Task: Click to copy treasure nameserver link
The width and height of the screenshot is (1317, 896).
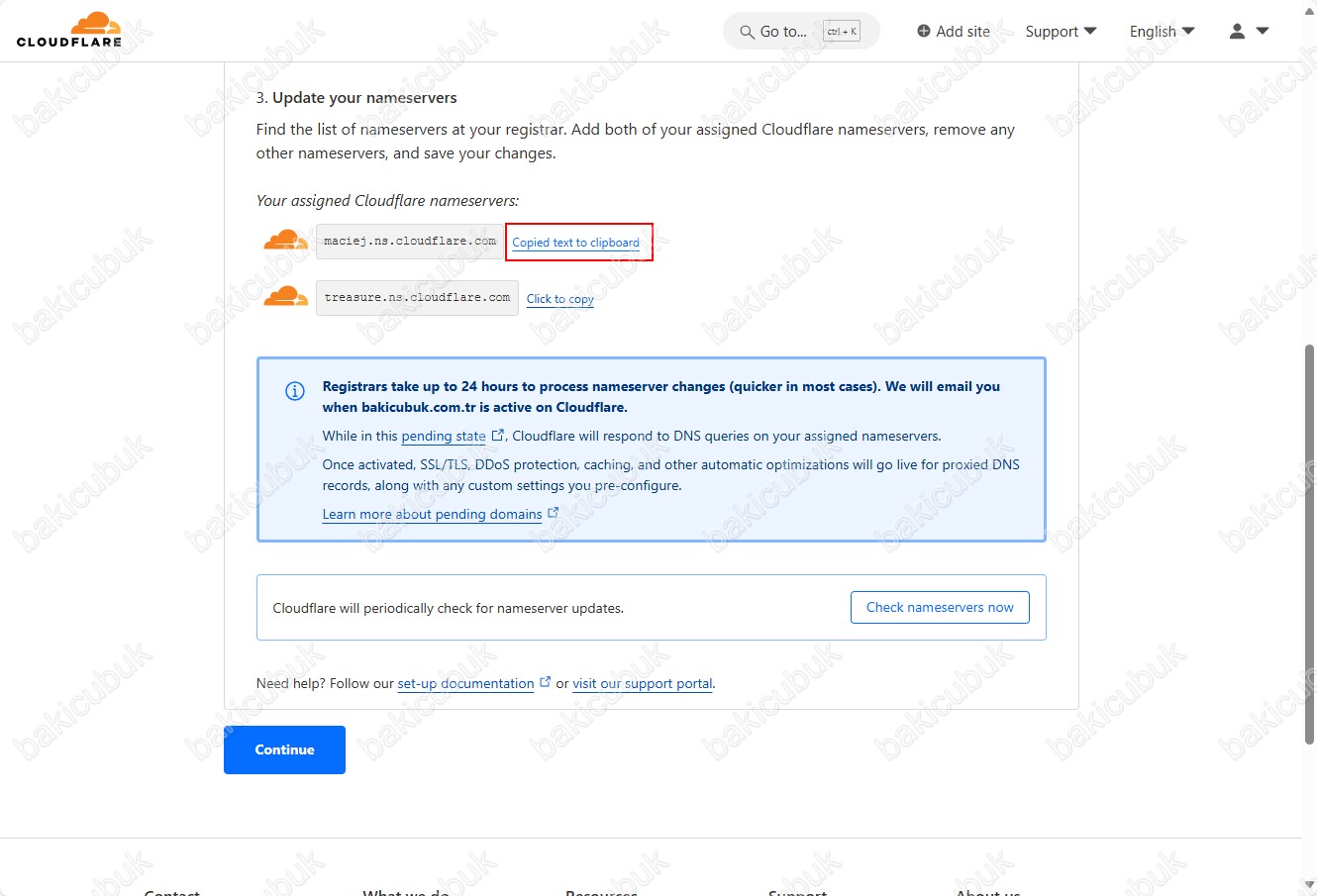Action: pos(559,299)
